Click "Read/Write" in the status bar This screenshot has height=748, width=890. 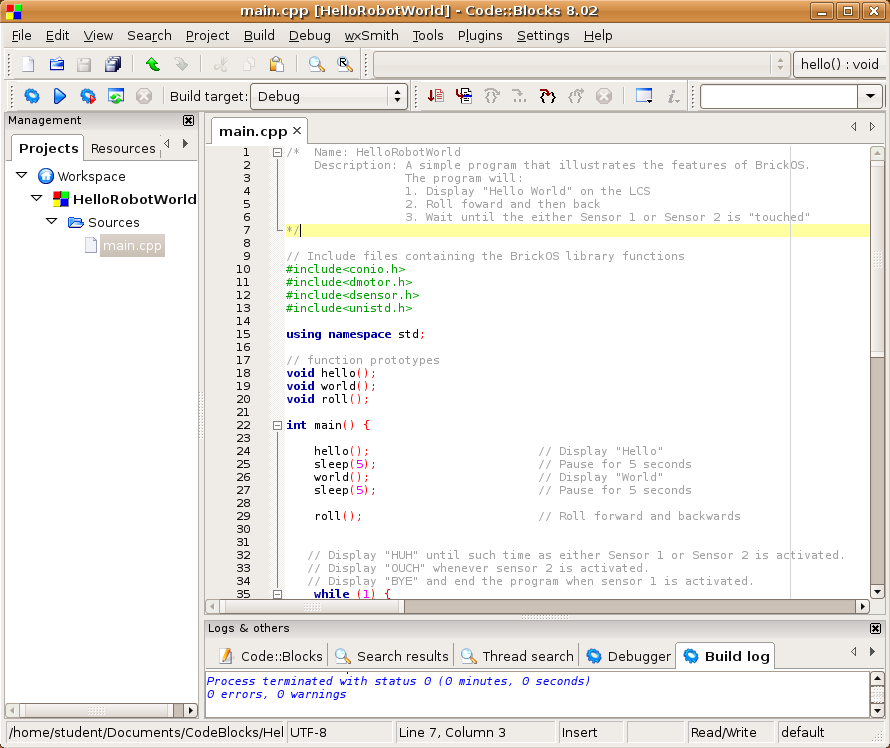[x=723, y=733]
